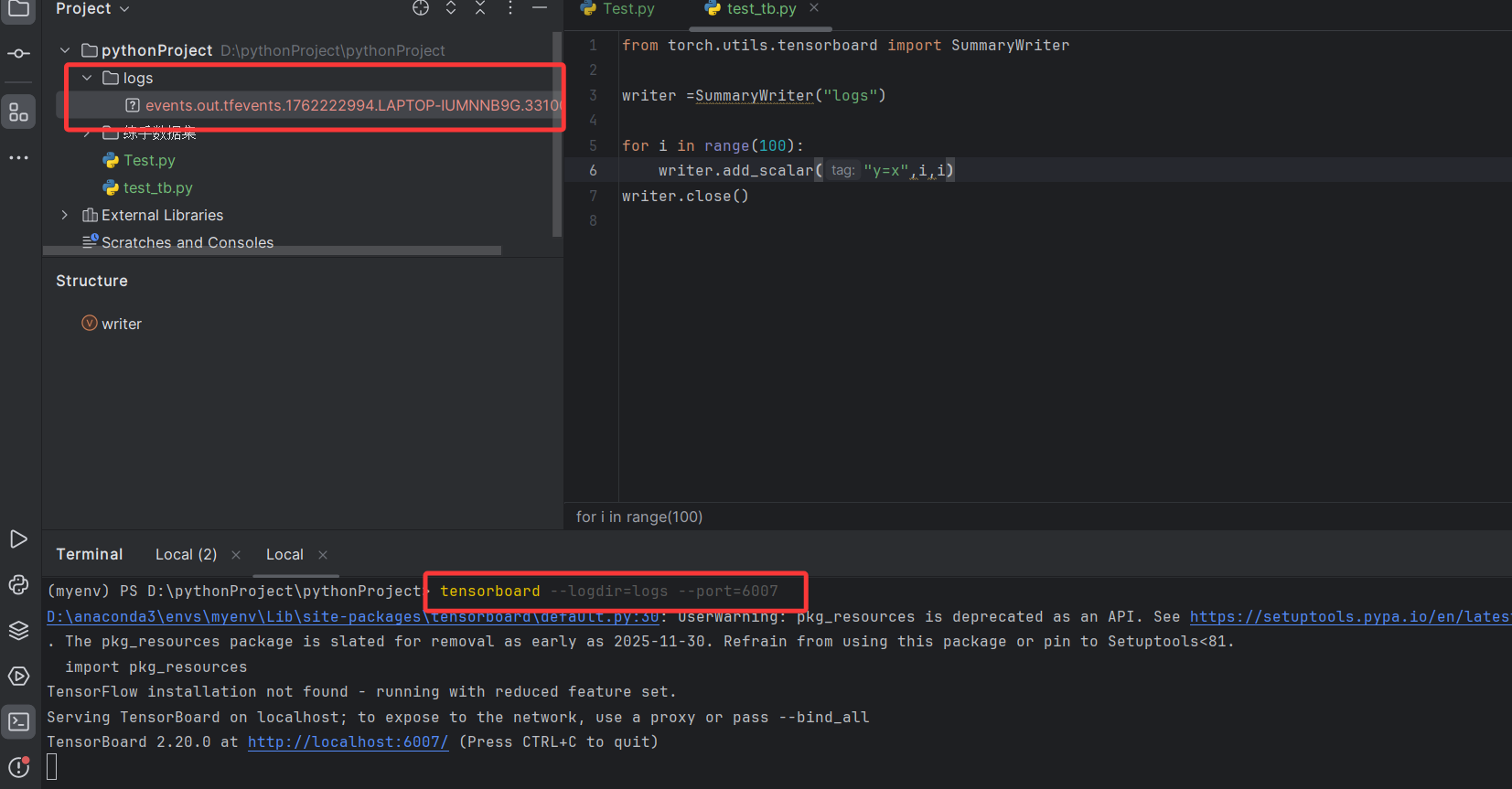Open the Structure tool window sidebar icon
The height and width of the screenshot is (789, 1512).
[x=18, y=112]
